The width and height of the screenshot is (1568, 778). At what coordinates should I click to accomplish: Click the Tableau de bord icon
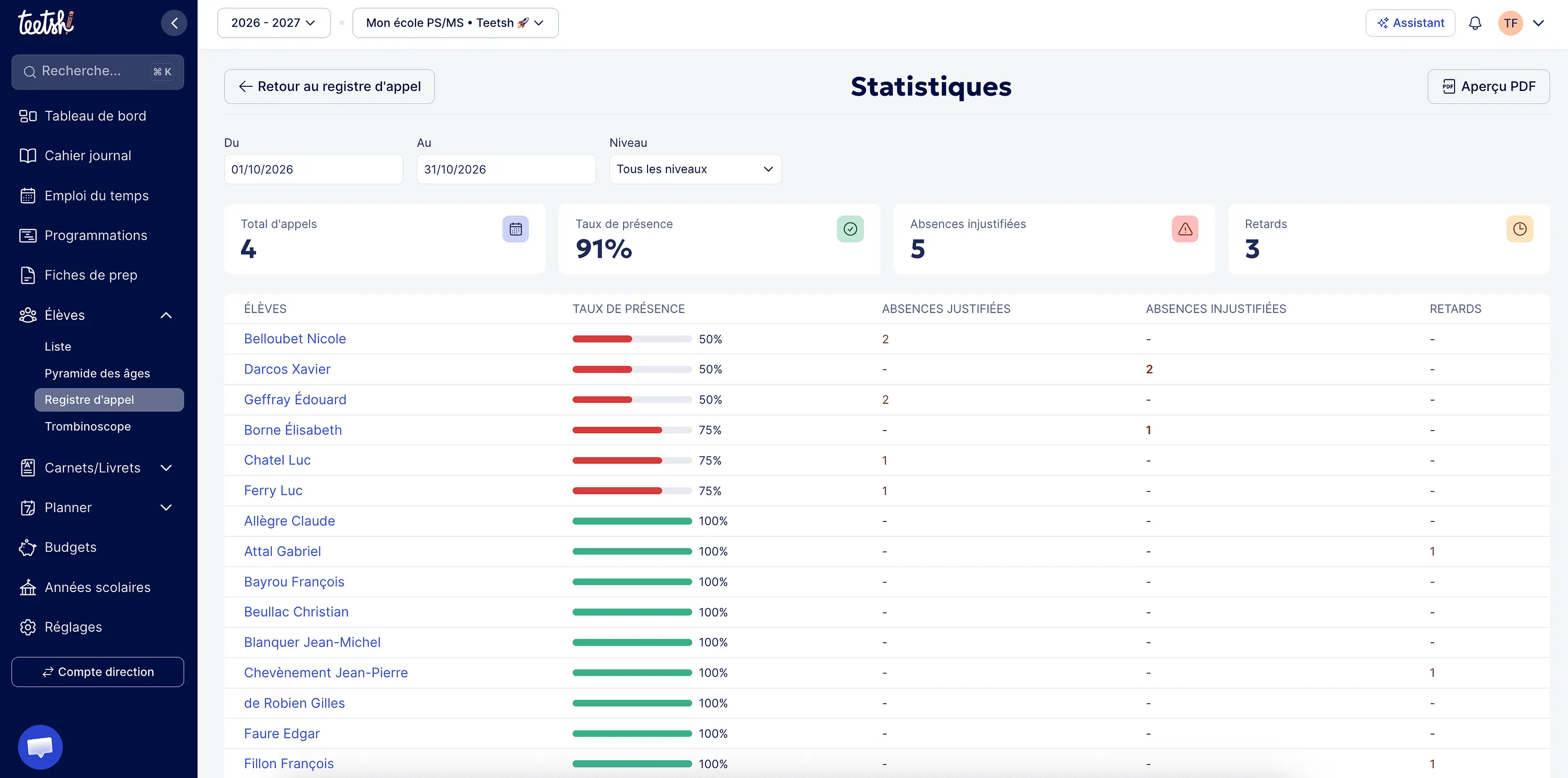[x=28, y=115]
